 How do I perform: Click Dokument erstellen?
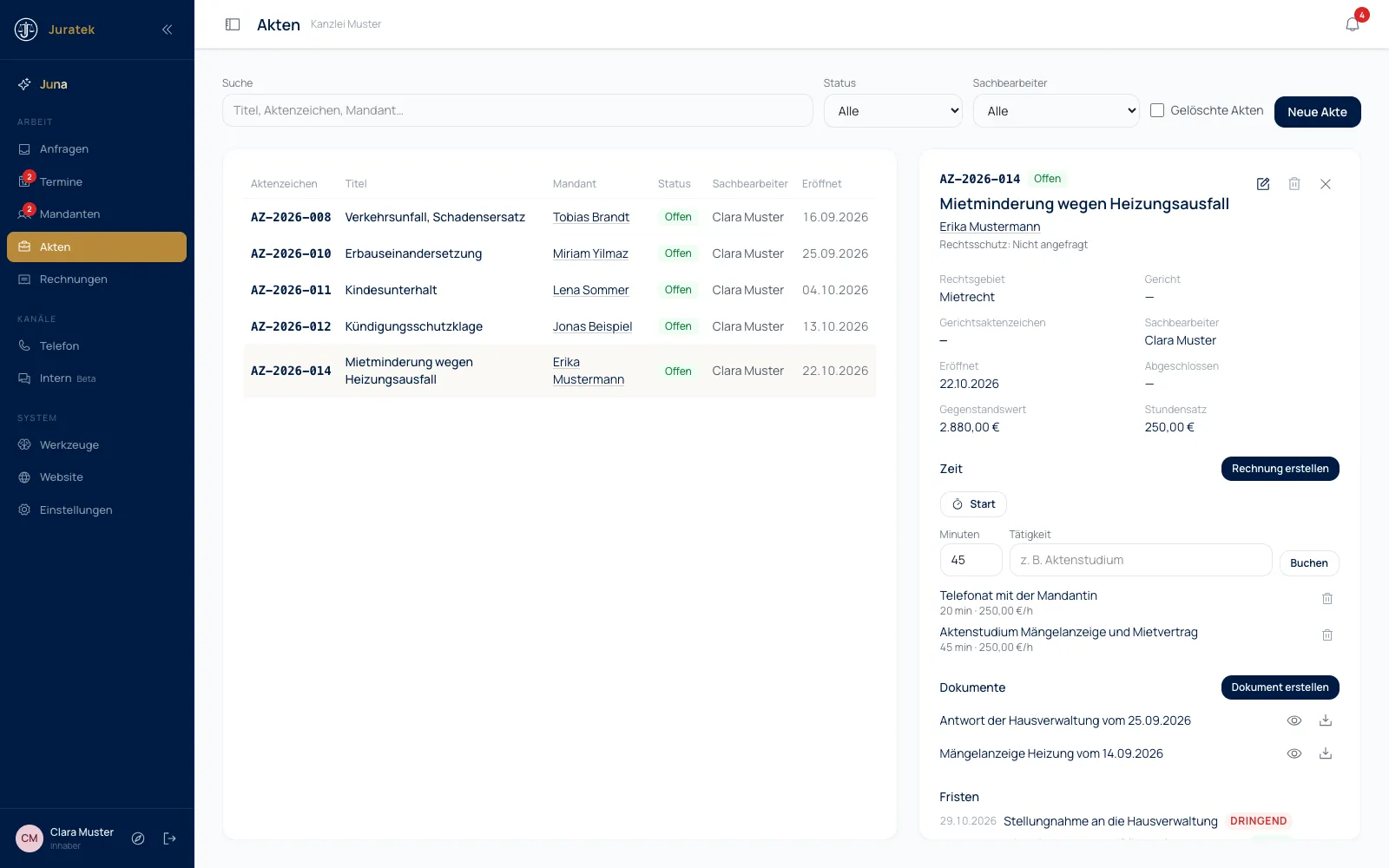(x=1280, y=687)
